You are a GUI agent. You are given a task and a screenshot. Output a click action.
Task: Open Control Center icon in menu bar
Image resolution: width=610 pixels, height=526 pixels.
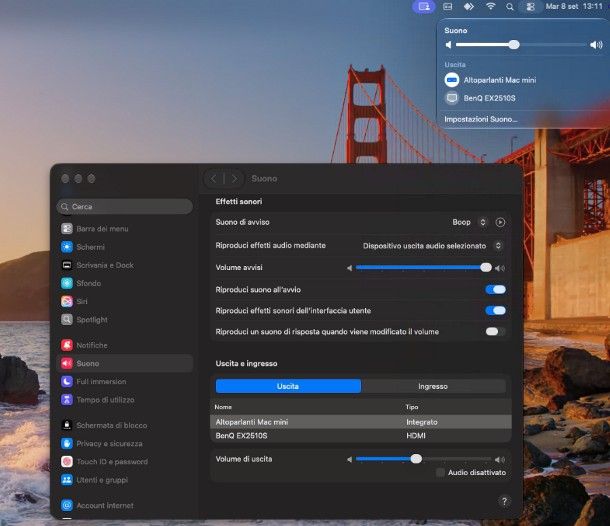pos(530,7)
